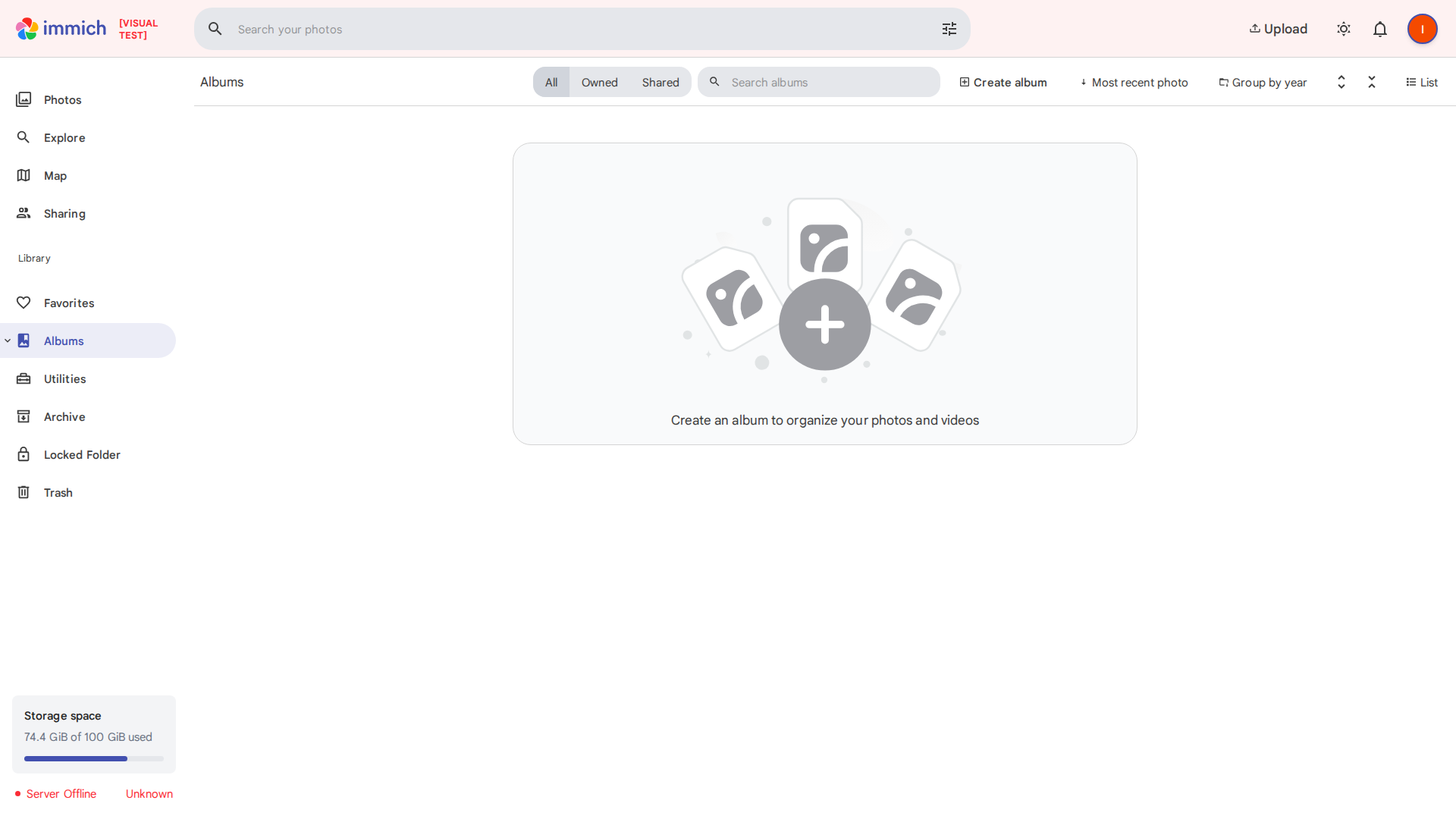The image size is (1456, 819).
Task: Open the Trash section
Action: [58, 492]
